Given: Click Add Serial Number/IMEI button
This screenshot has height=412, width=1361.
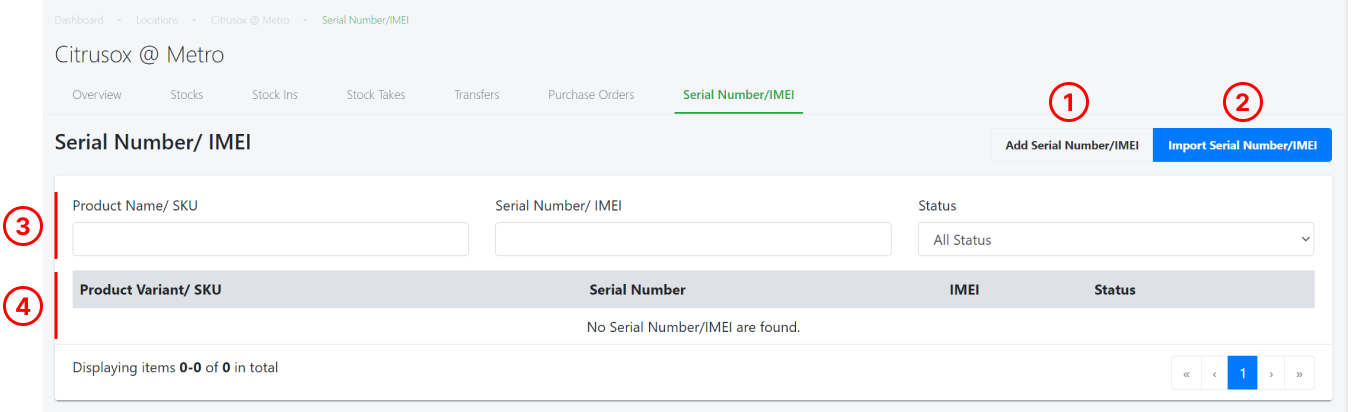Looking at the screenshot, I should 1072,145.
